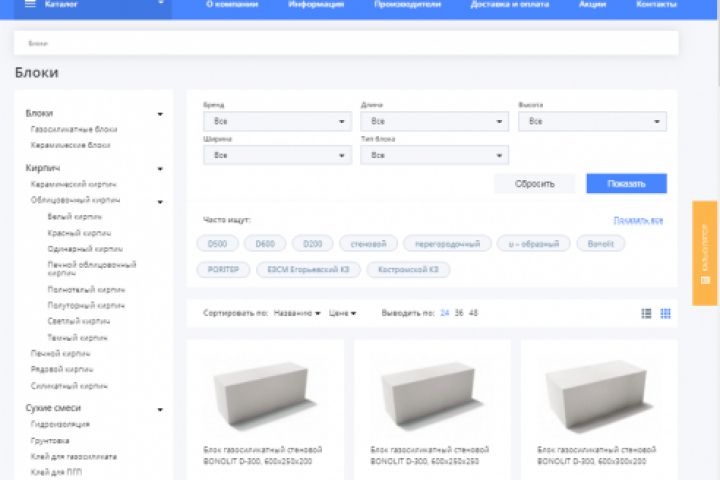Open Клей для газосиликата category

74,457
